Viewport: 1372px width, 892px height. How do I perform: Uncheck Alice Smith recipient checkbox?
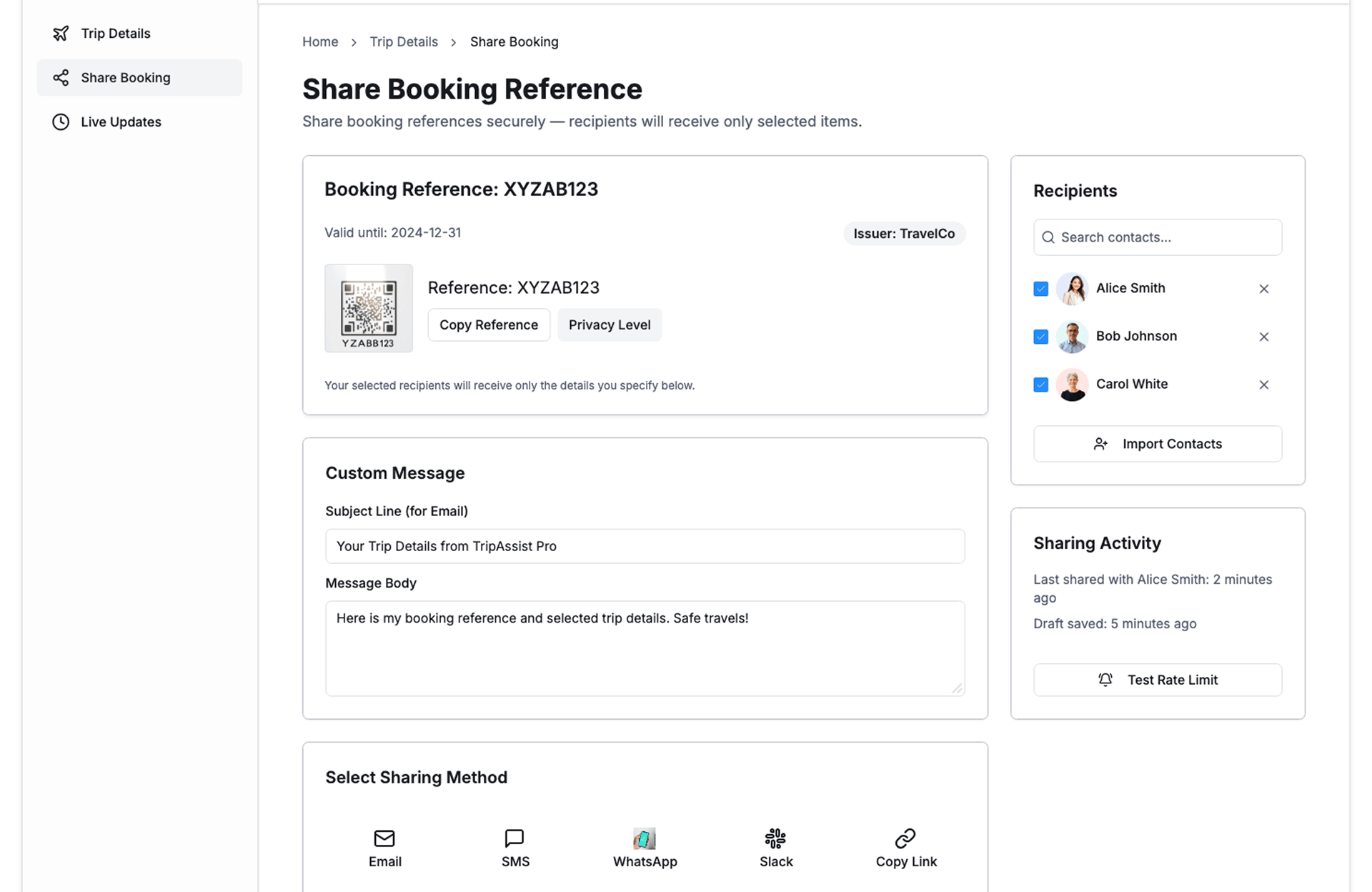click(1040, 289)
